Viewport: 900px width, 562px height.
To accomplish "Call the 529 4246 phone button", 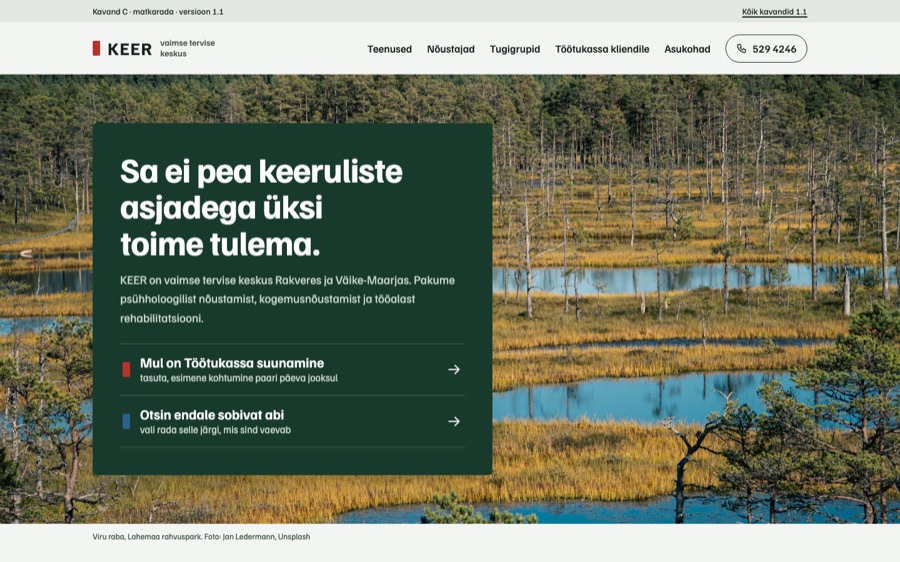I will (x=766, y=49).
